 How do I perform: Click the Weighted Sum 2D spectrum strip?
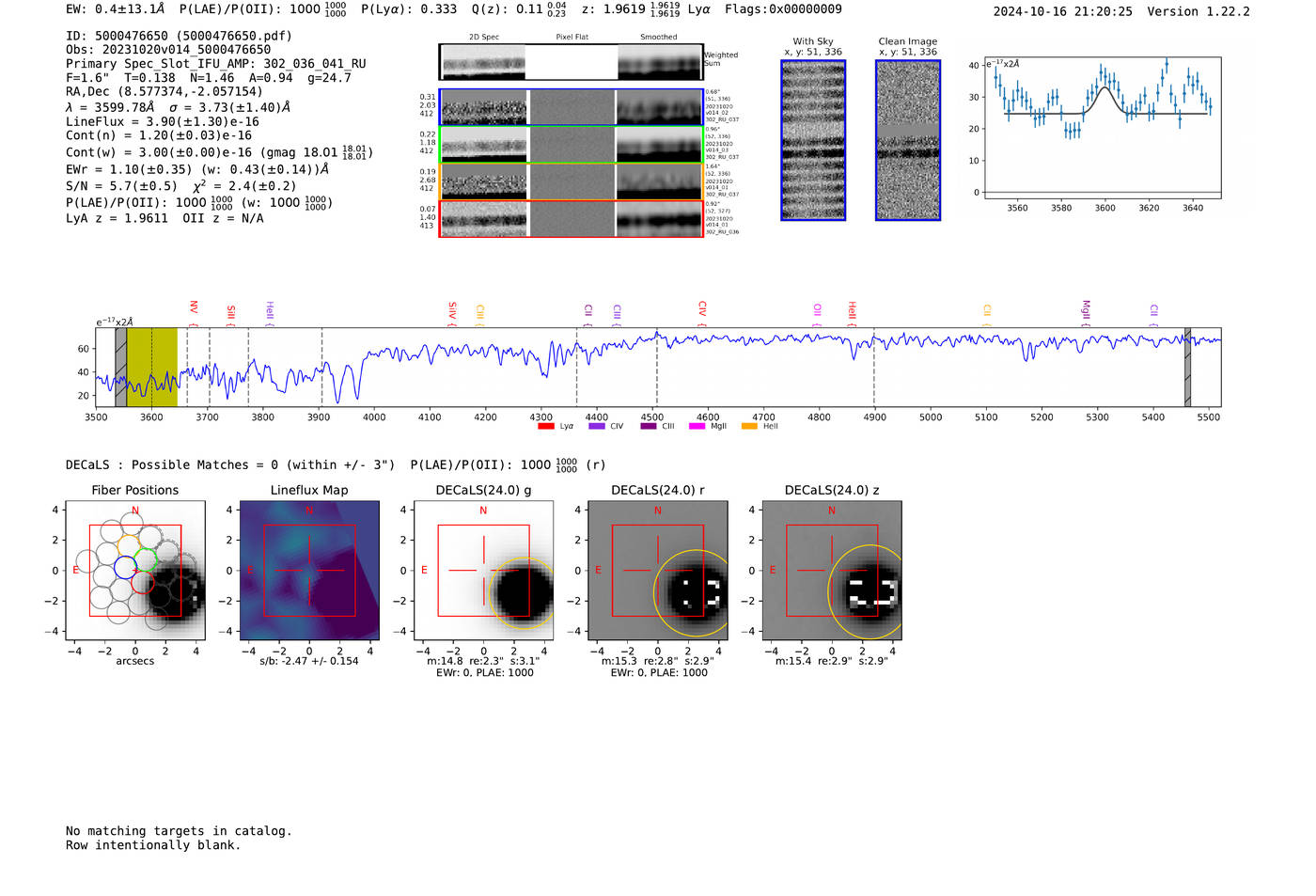click(571, 62)
